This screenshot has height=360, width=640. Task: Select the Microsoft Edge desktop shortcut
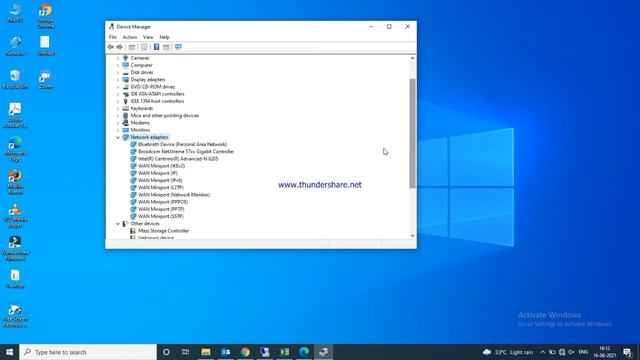pyautogui.click(x=15, y=149)
